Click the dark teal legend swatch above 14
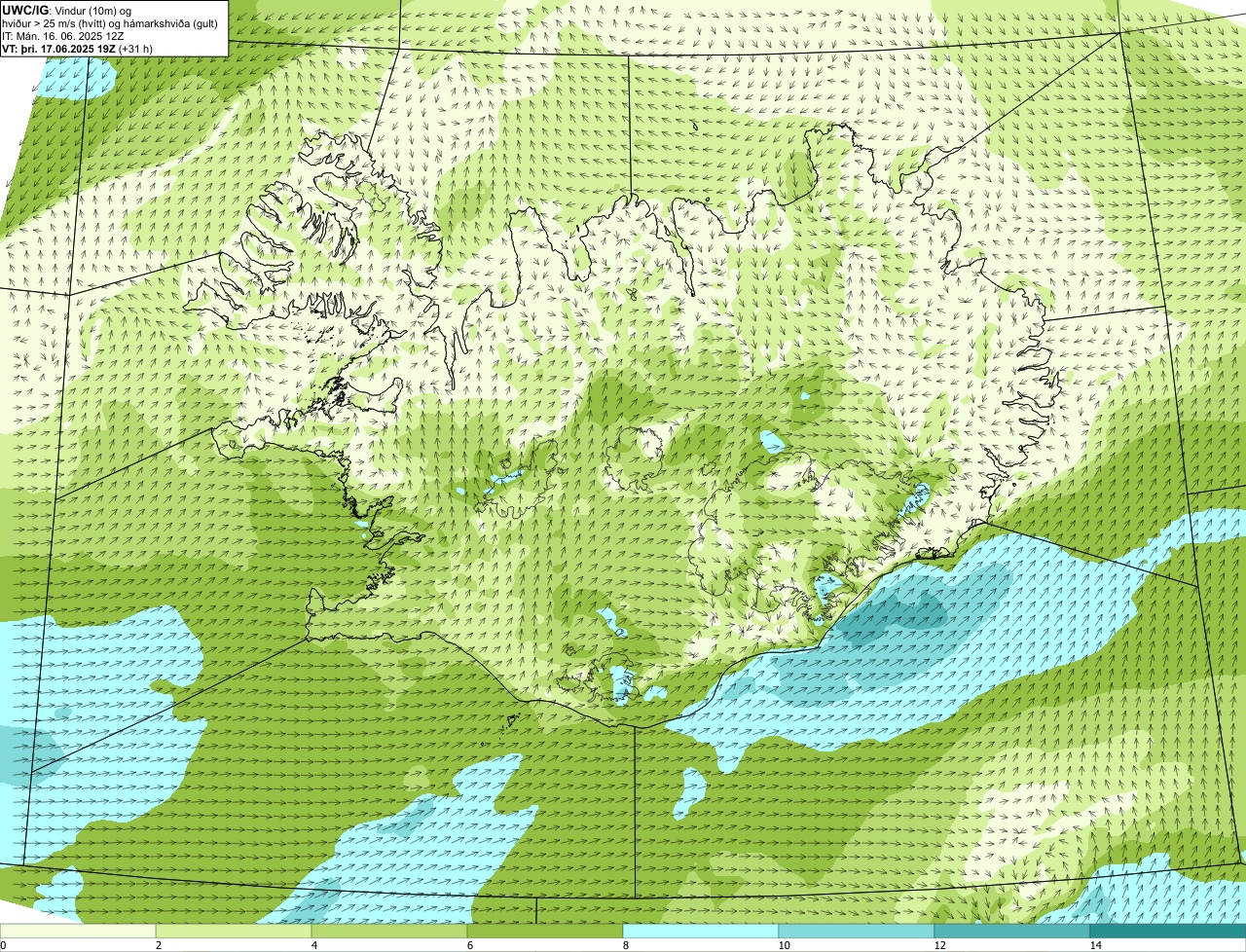 pyautogui.click(x=1168, y=931)
